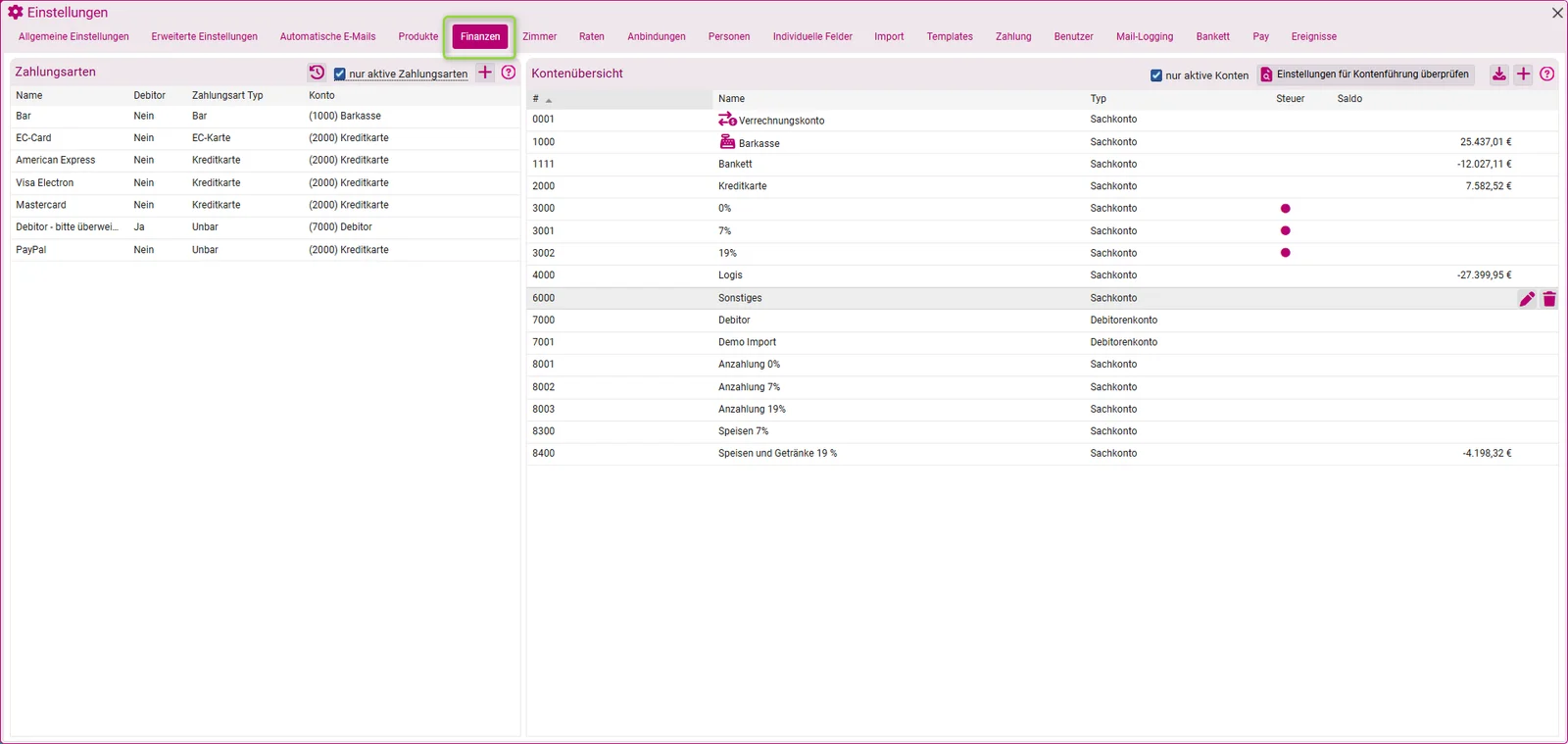Switch to the Zimmer tab
Viewport: 1568px width, 744px height.
point(539,37)
